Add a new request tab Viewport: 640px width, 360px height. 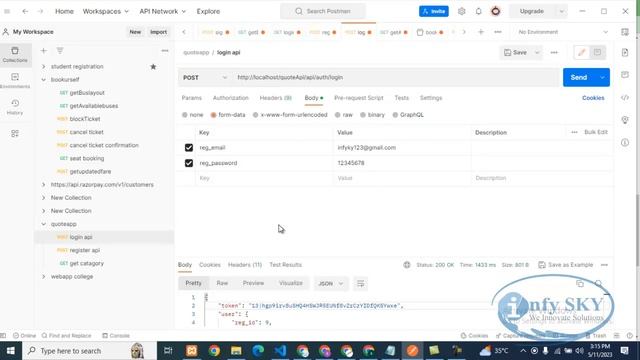(481, 32)
